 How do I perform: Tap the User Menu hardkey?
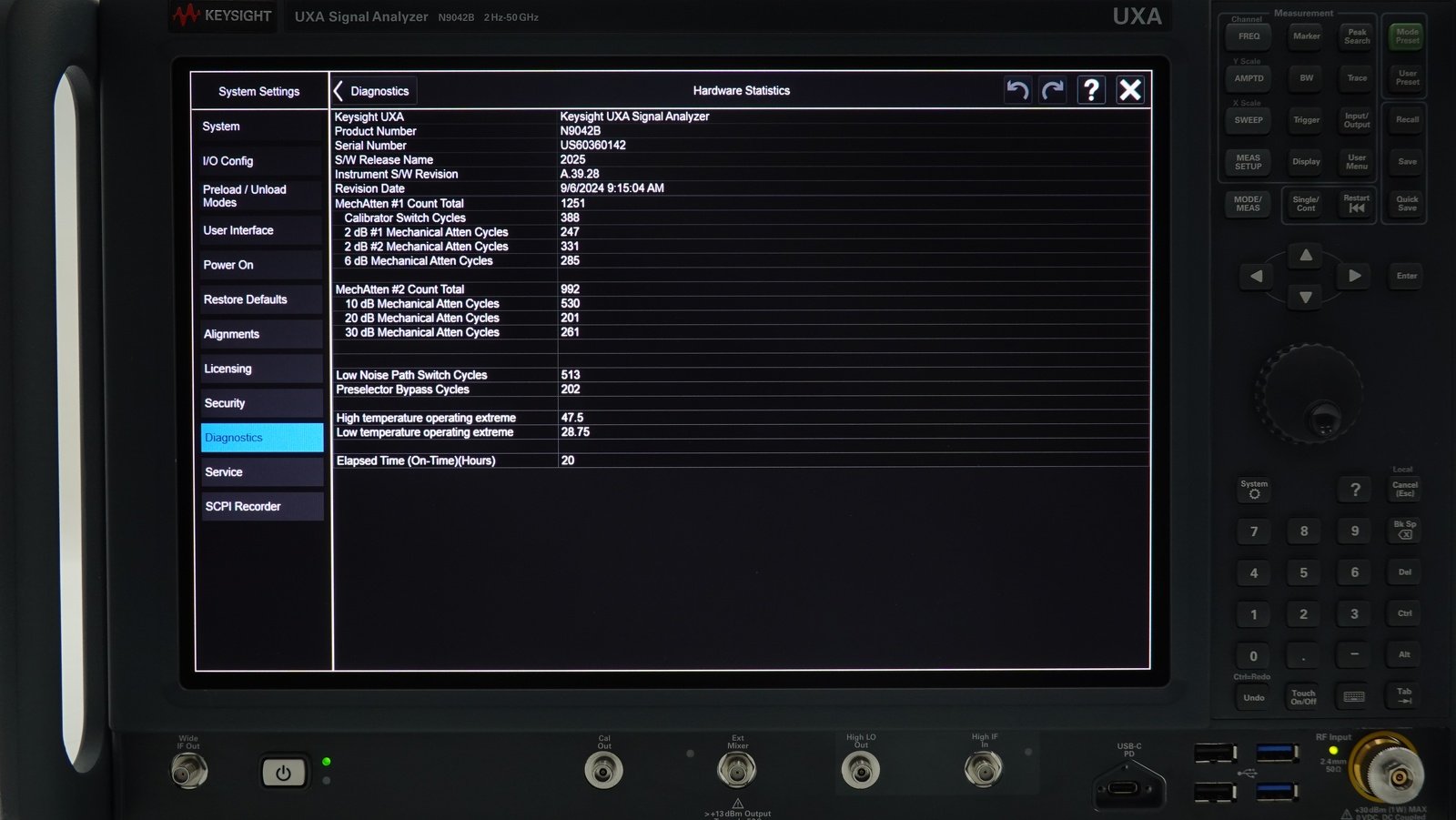[1357, 162]
